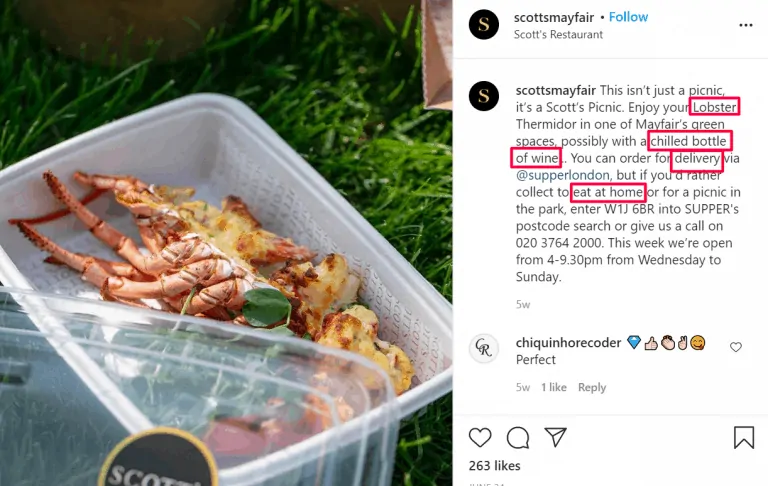Viewport: 768px width, 486px height.
Task: Follow the scottsmayfair account
Action: pyautogui.click(x=628, y=17)
